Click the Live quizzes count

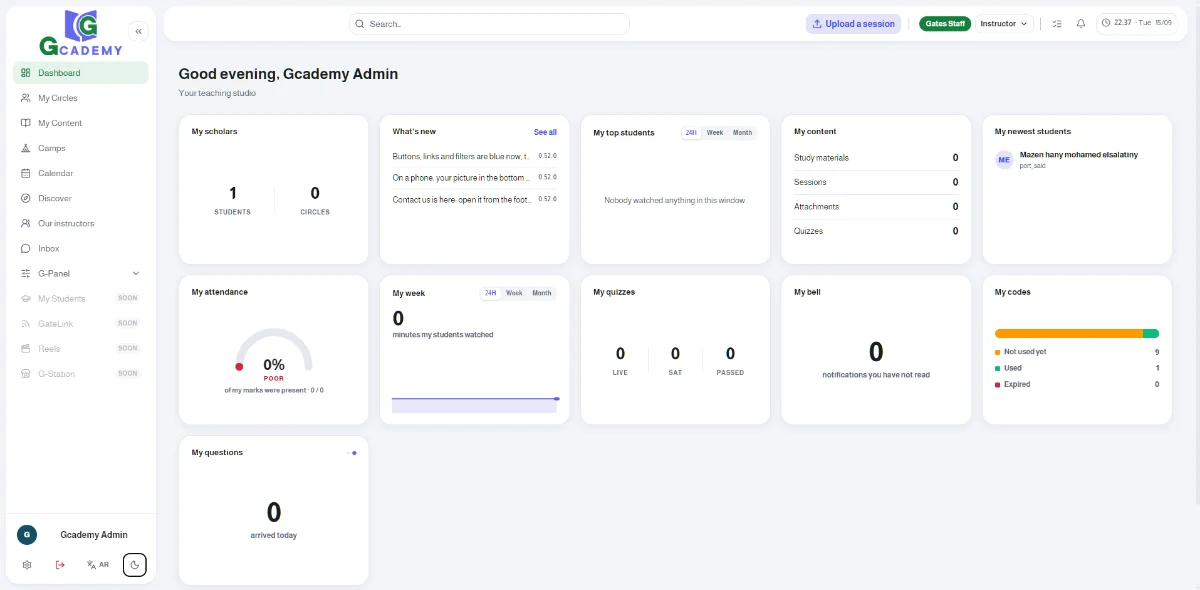coord(620,360)
